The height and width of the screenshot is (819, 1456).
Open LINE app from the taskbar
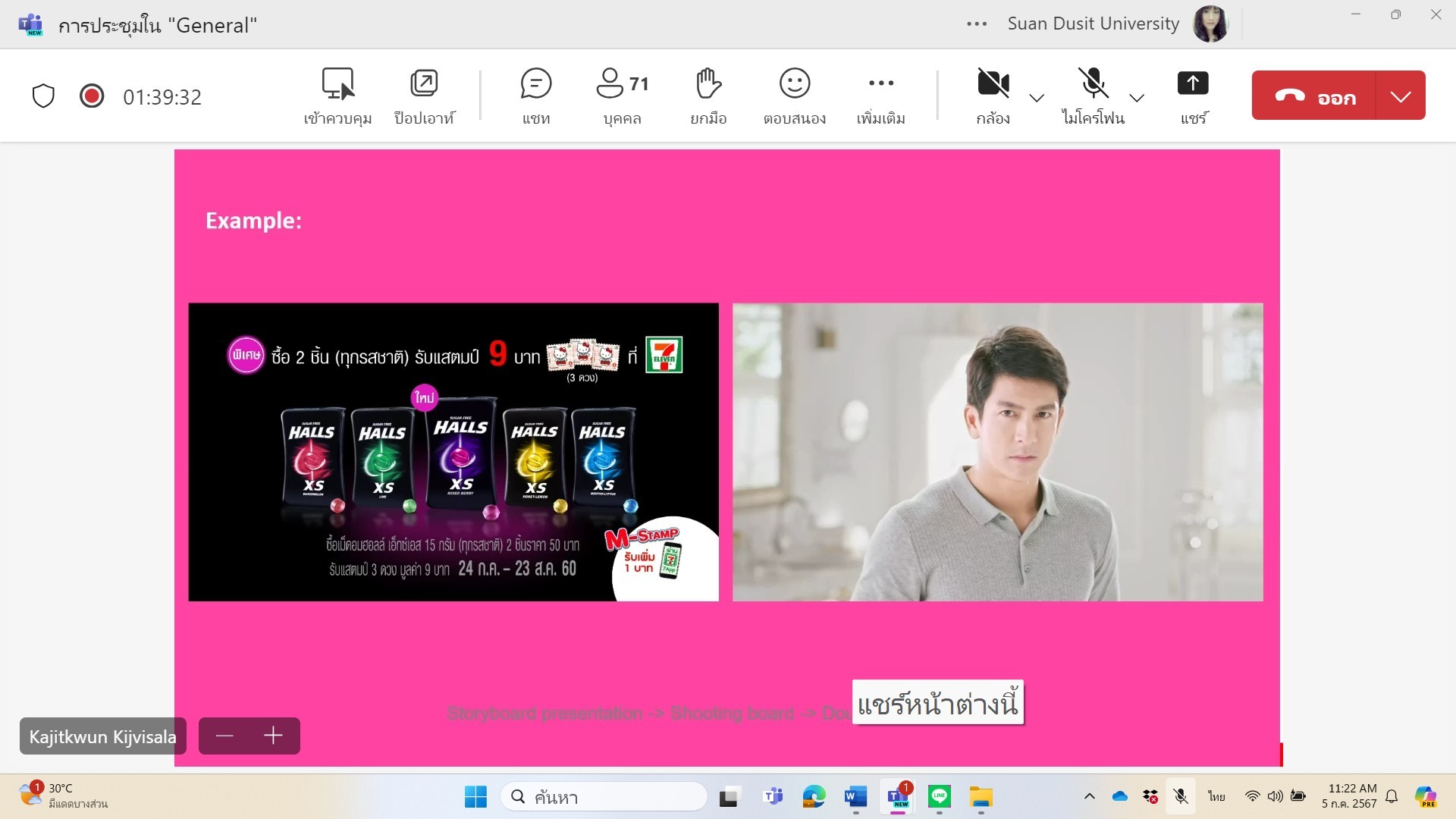click(940, 797)
